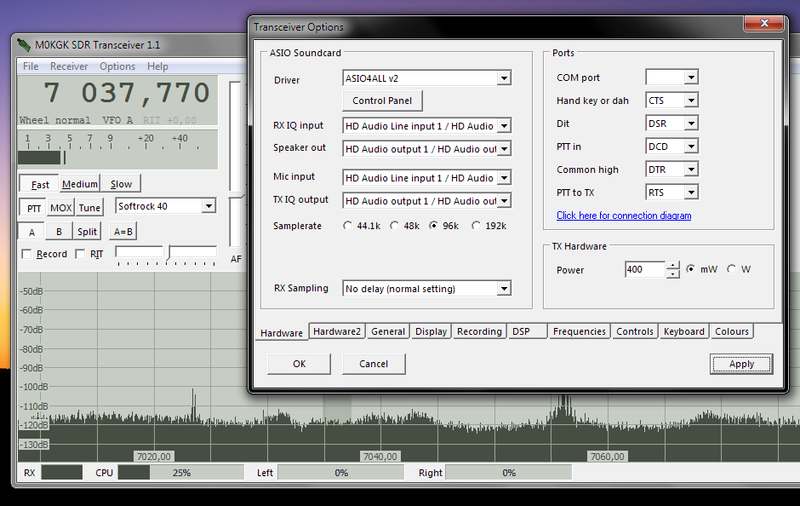Select the 192k samplerate option
800x506 pixels.
click(x=476, y=226)
